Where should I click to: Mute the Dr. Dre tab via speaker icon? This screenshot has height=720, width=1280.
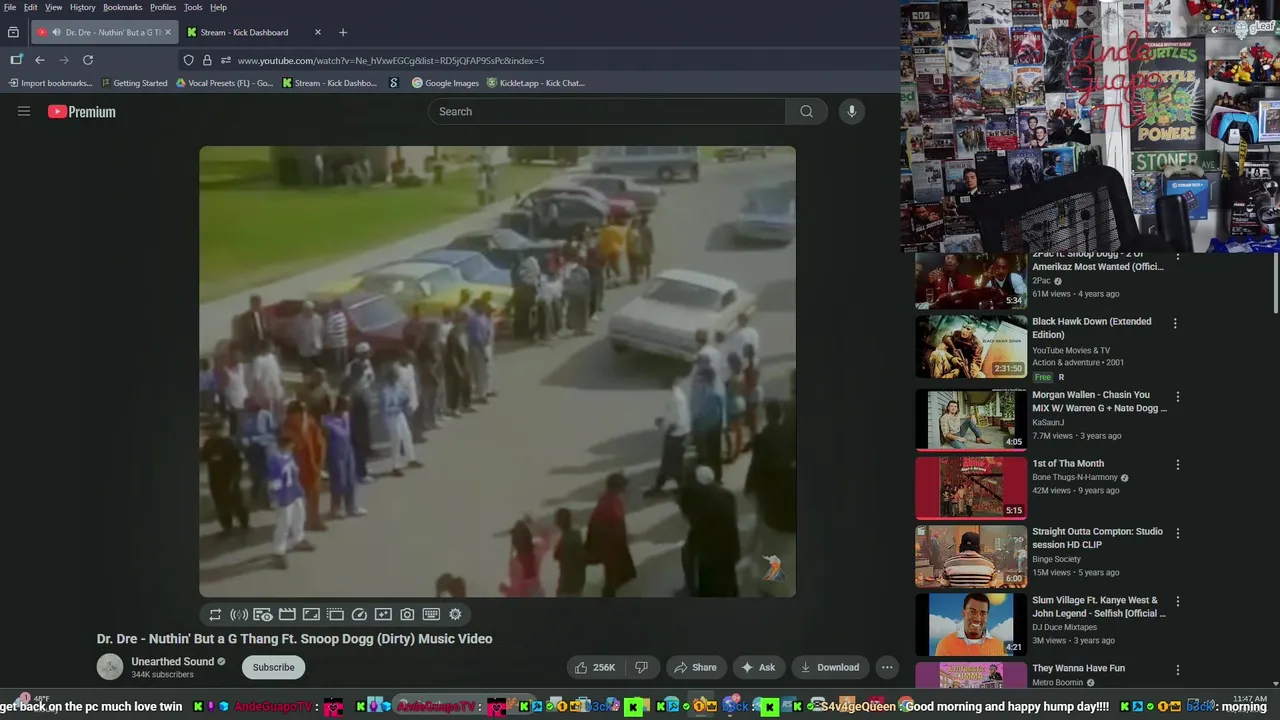click(x=56, y=32)
